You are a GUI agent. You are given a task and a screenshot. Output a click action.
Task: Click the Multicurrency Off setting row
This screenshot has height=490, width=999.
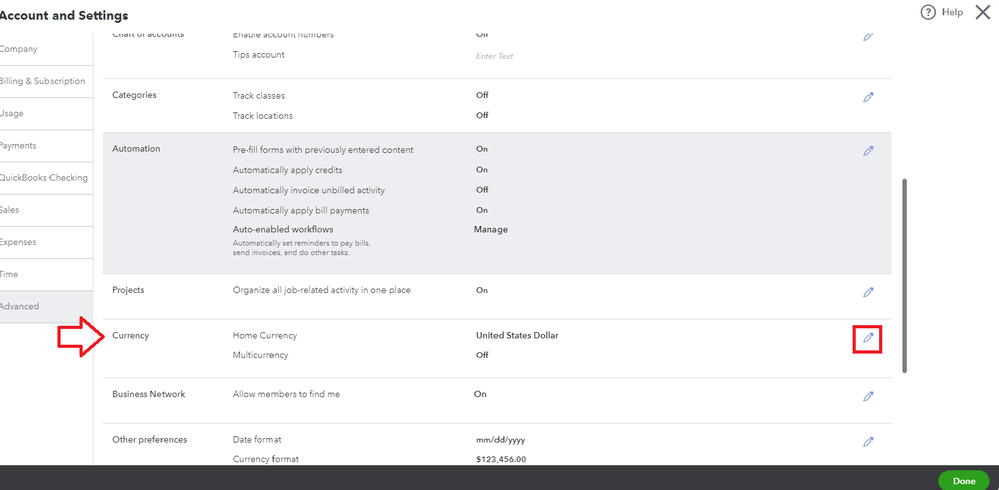pos(482,355)
